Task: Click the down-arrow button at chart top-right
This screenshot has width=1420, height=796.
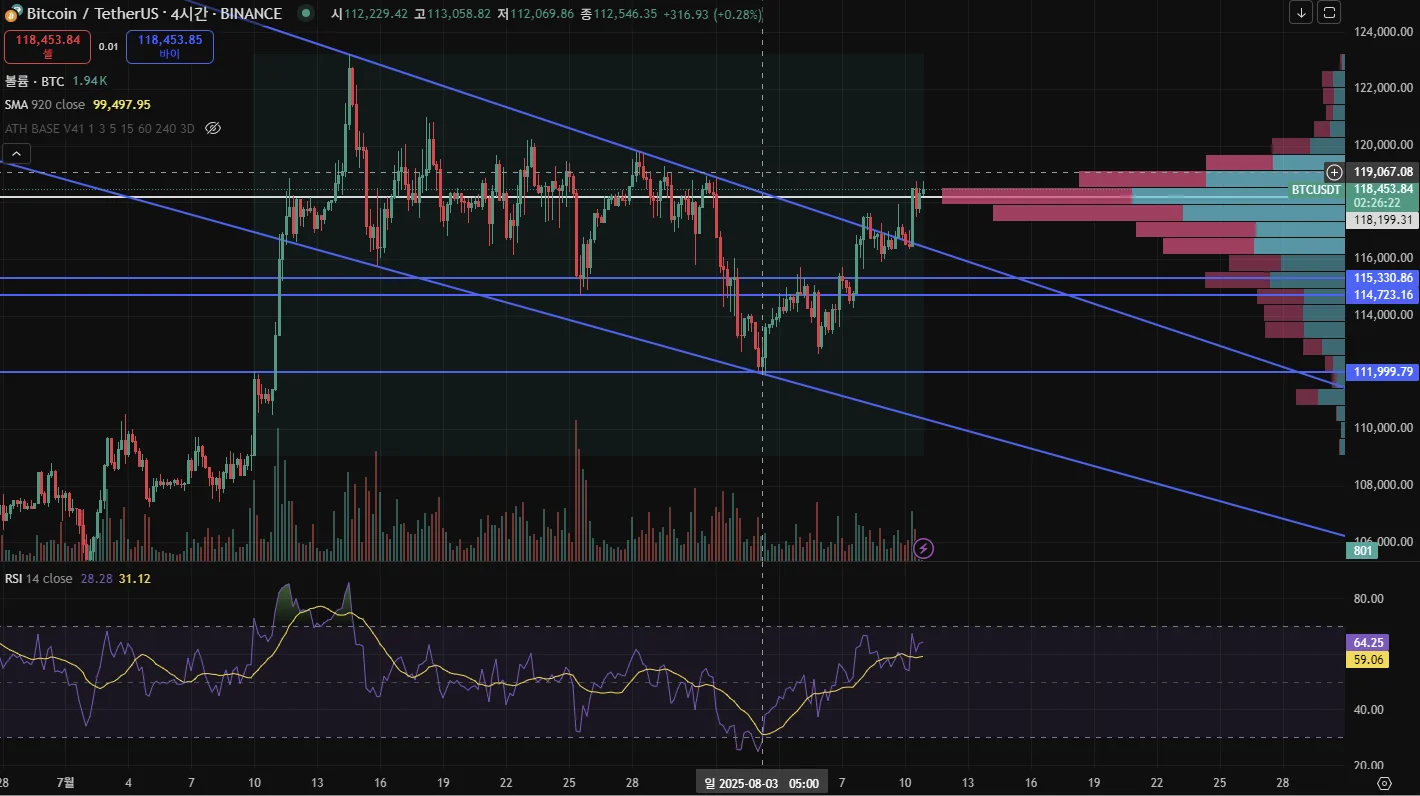Action: click(1301, 13)
